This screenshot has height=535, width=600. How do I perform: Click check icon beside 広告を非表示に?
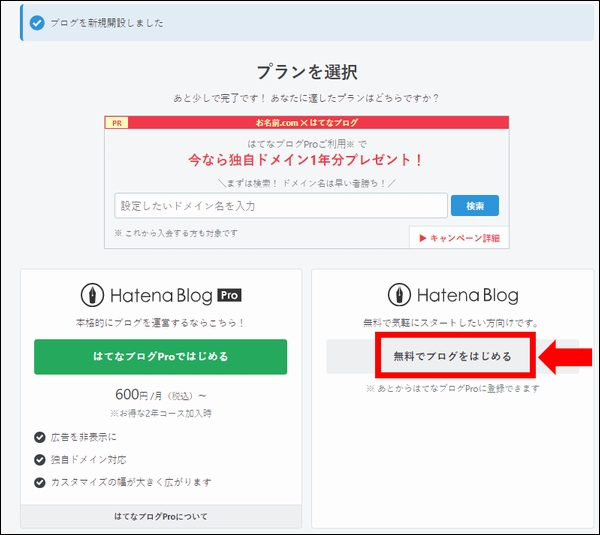[40, 437]
